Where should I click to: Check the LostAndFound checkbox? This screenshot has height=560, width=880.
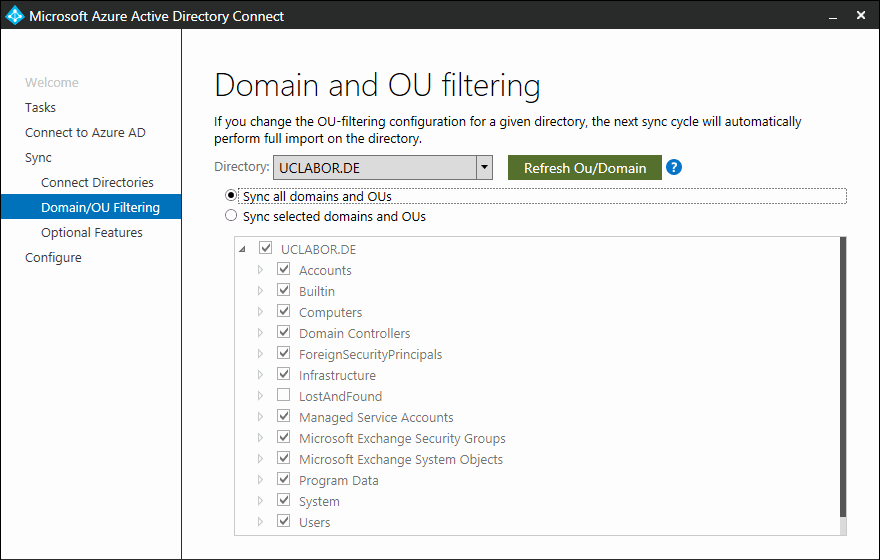click(283, 395)
